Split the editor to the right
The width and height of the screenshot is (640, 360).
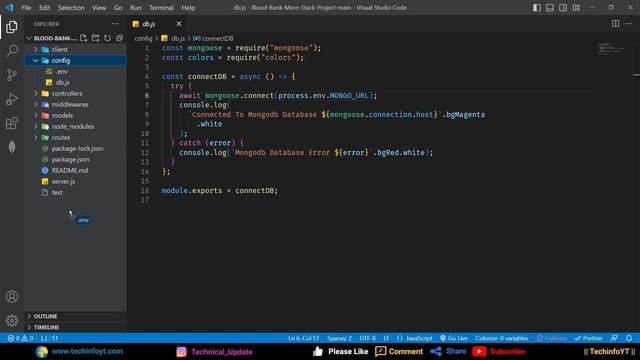coord(616,24)
